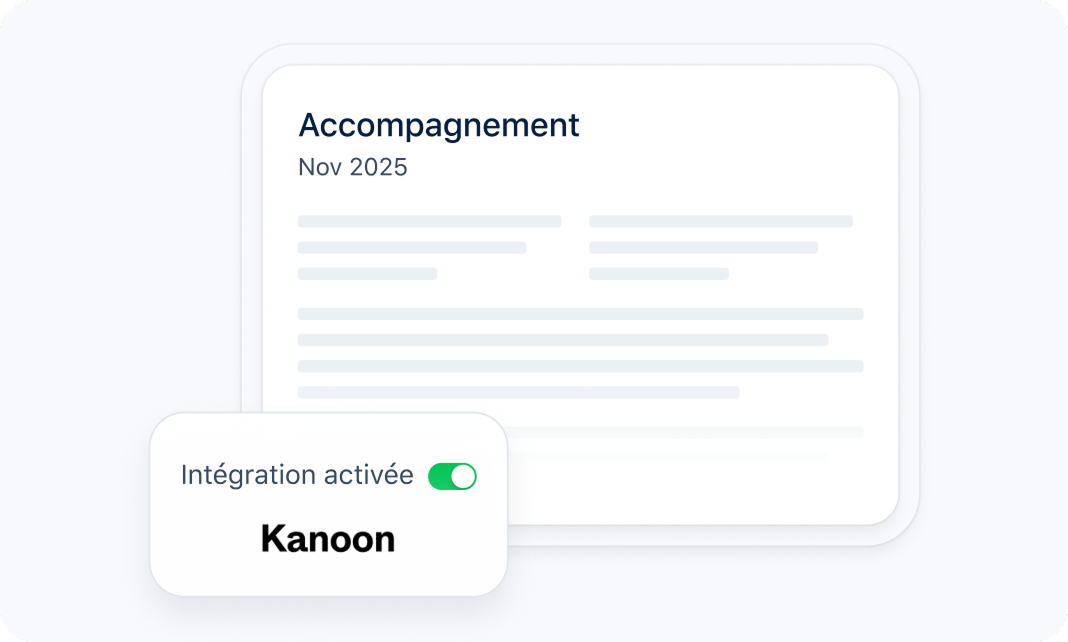The height and width of the screenshot is (642, 1068).
Task: Click the first full-width paragraph placeholder line
Action: pos(580,314)
